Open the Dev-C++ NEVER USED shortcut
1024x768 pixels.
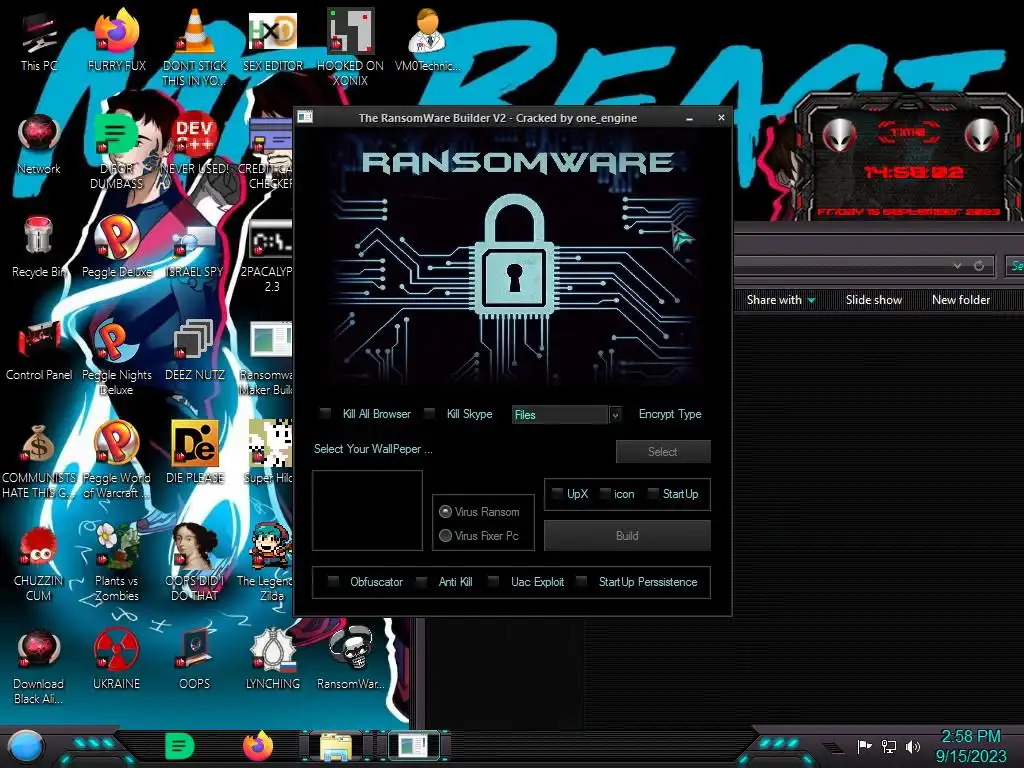pos(195,144)
